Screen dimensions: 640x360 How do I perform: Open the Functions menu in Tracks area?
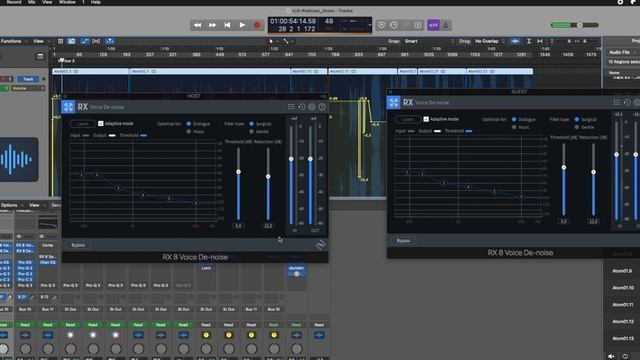click(13, 41)
